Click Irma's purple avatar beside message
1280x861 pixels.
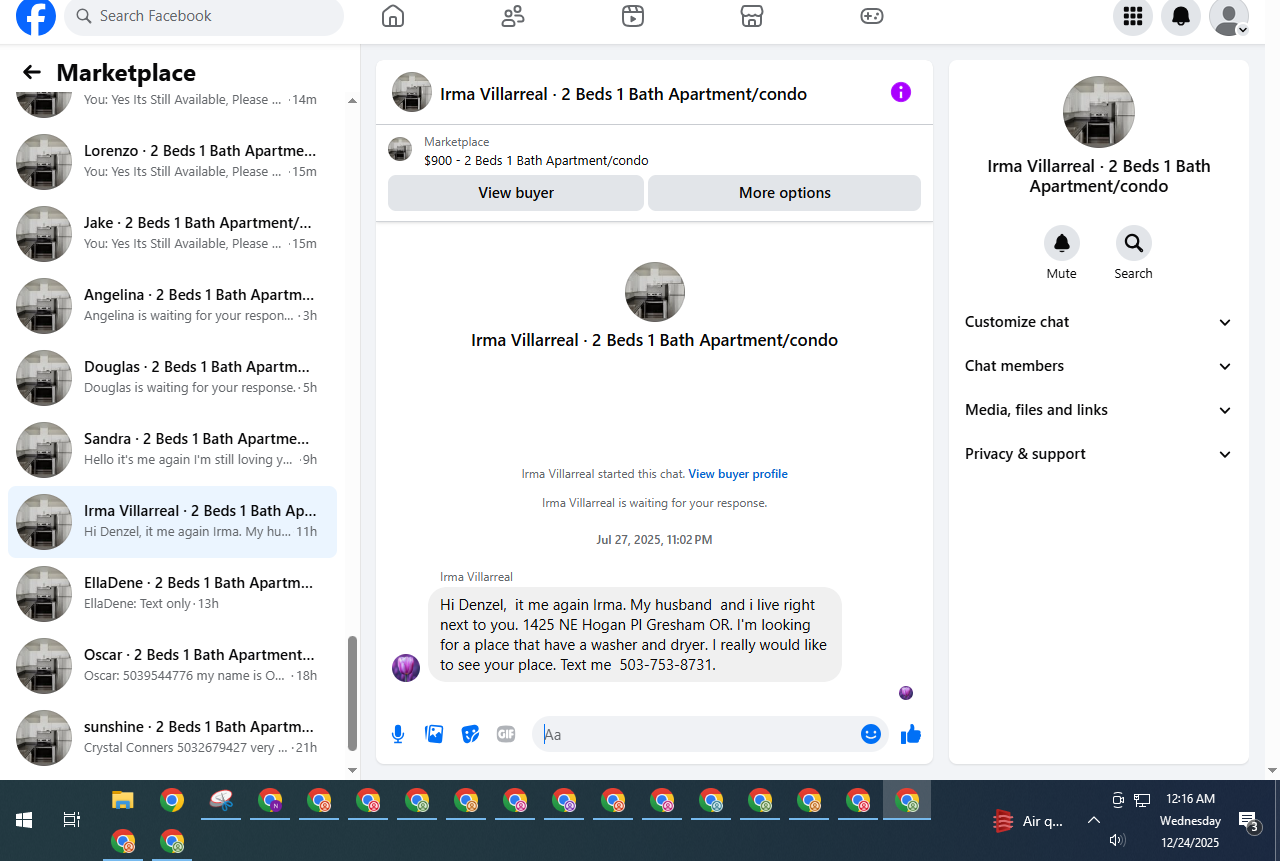(x=406, y=668)
